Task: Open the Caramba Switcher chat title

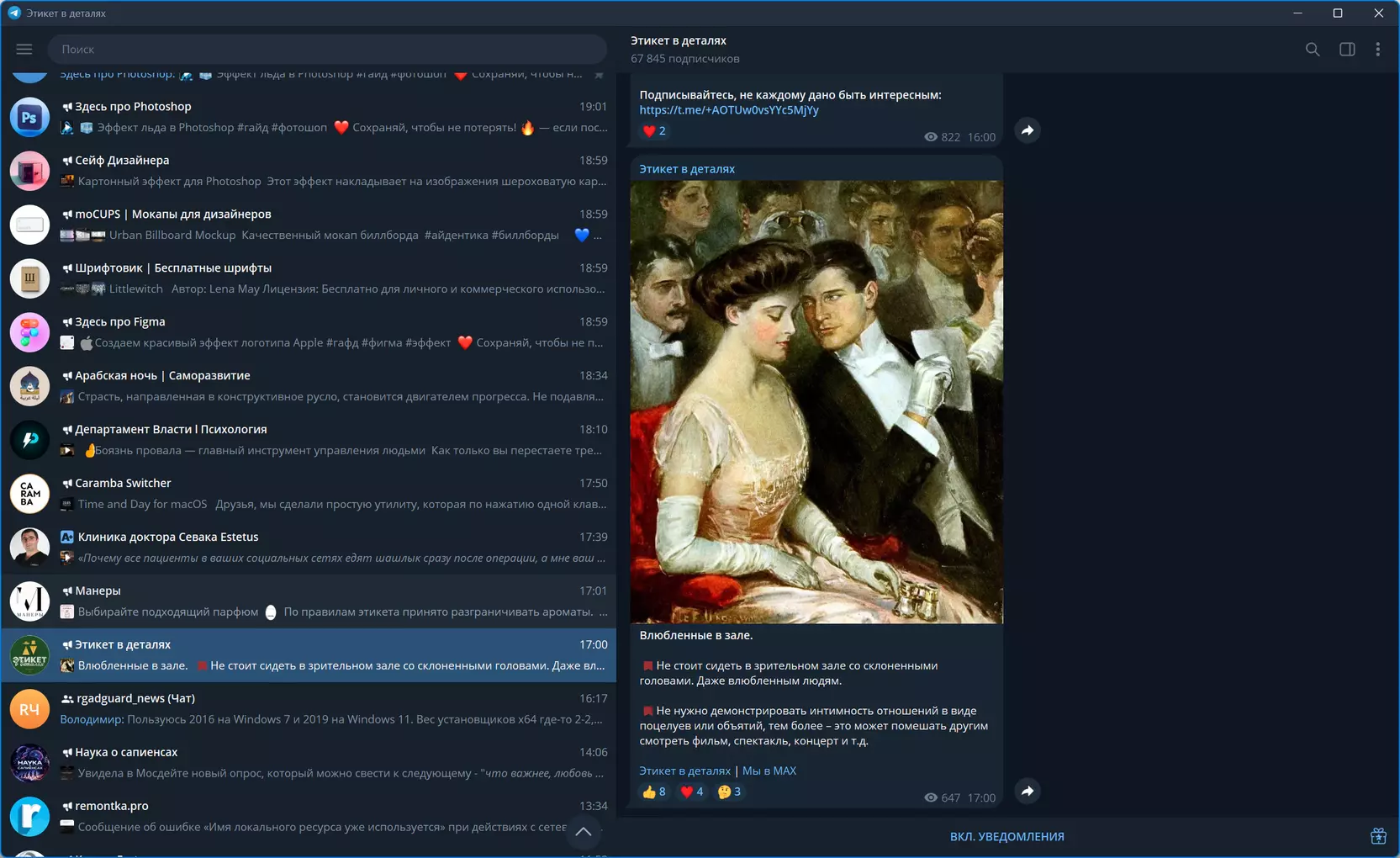Action: pyautogui.click(x=123, y=483)
